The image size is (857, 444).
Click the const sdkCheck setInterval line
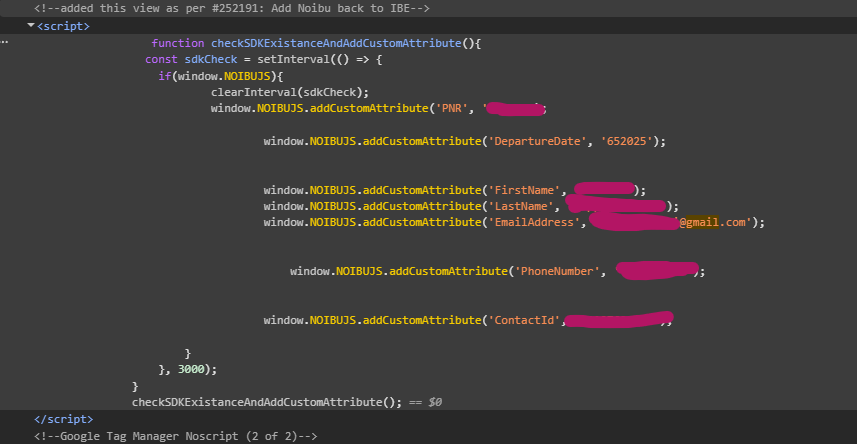pyautogui.click(x=263, y=60)
